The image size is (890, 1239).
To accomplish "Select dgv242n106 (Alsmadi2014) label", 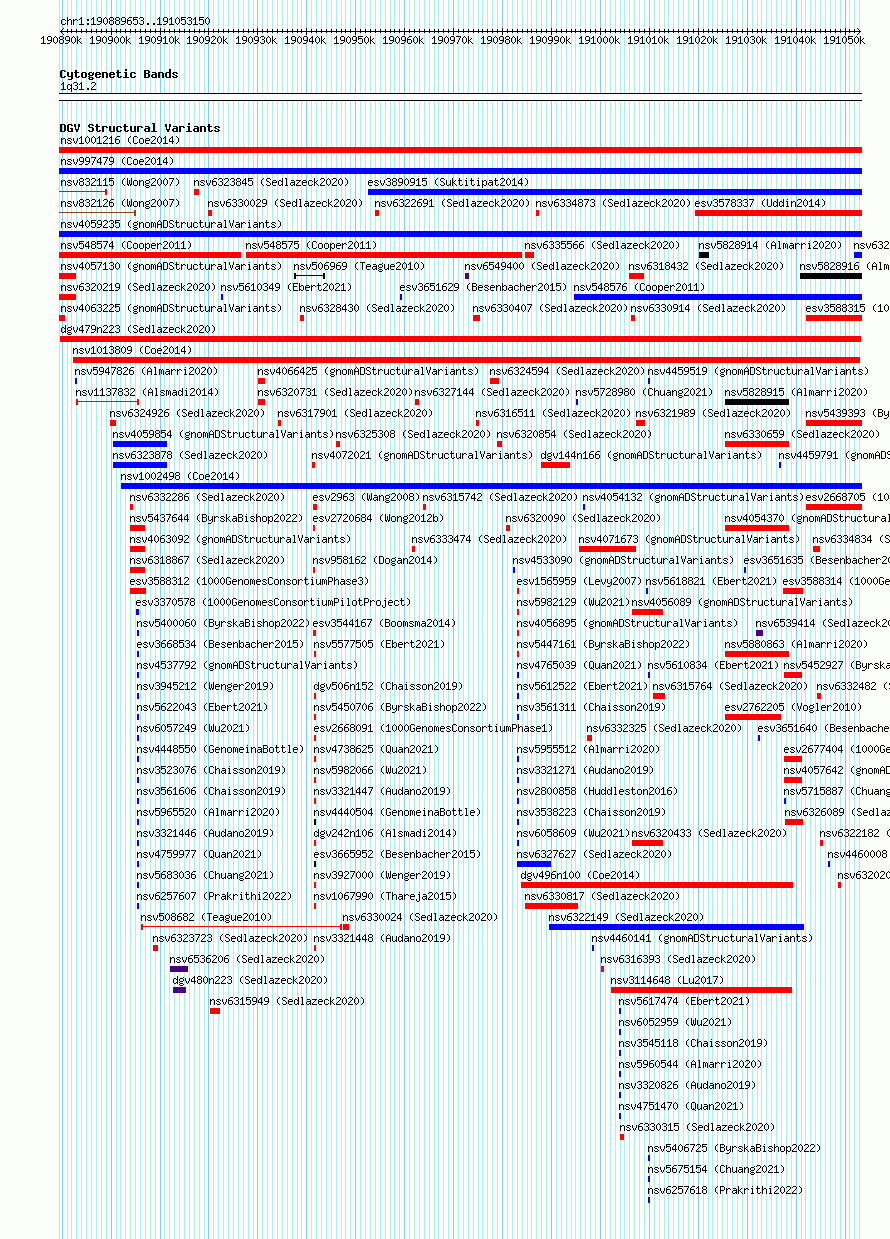I will point(385,833).
